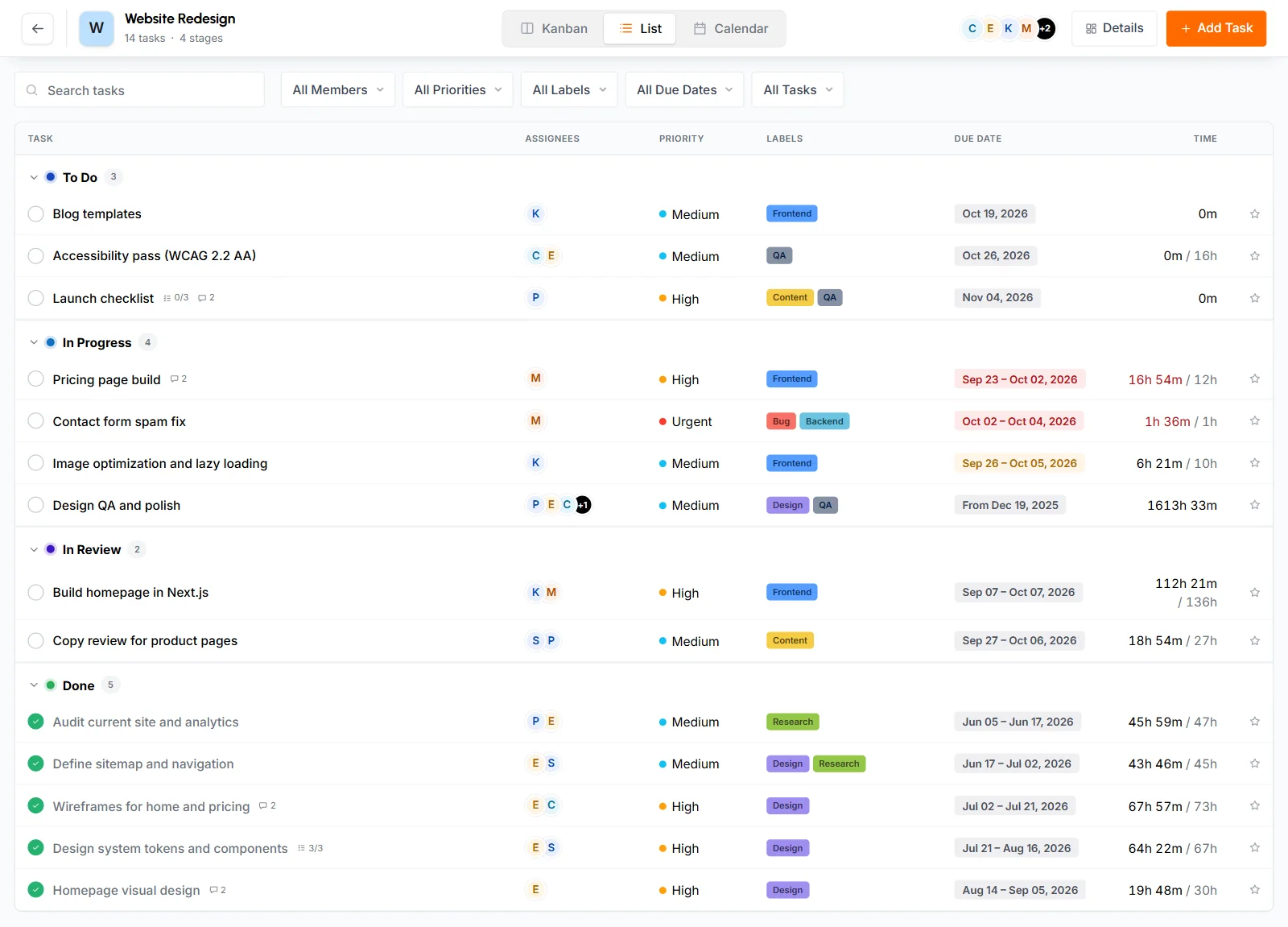Click the Bug label on Contact form

781,421
